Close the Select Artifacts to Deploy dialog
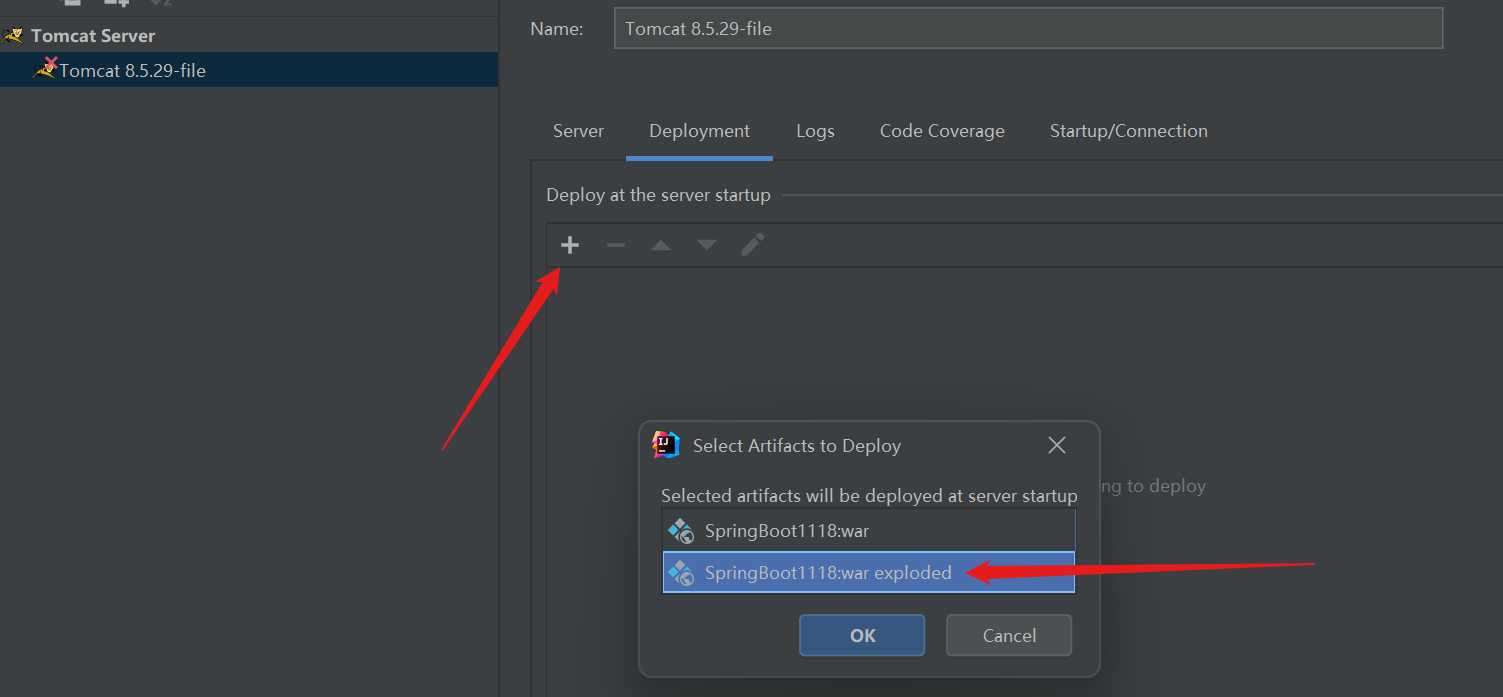The image size is (1503, 697). (1057, 445)
